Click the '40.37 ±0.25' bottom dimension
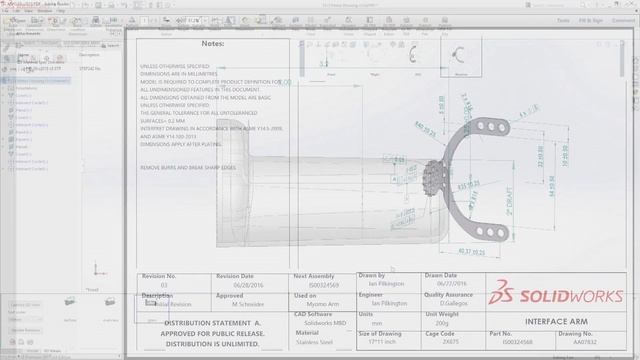Image resolution: width=640 pixels, height=360 pixels. point(472,252)
